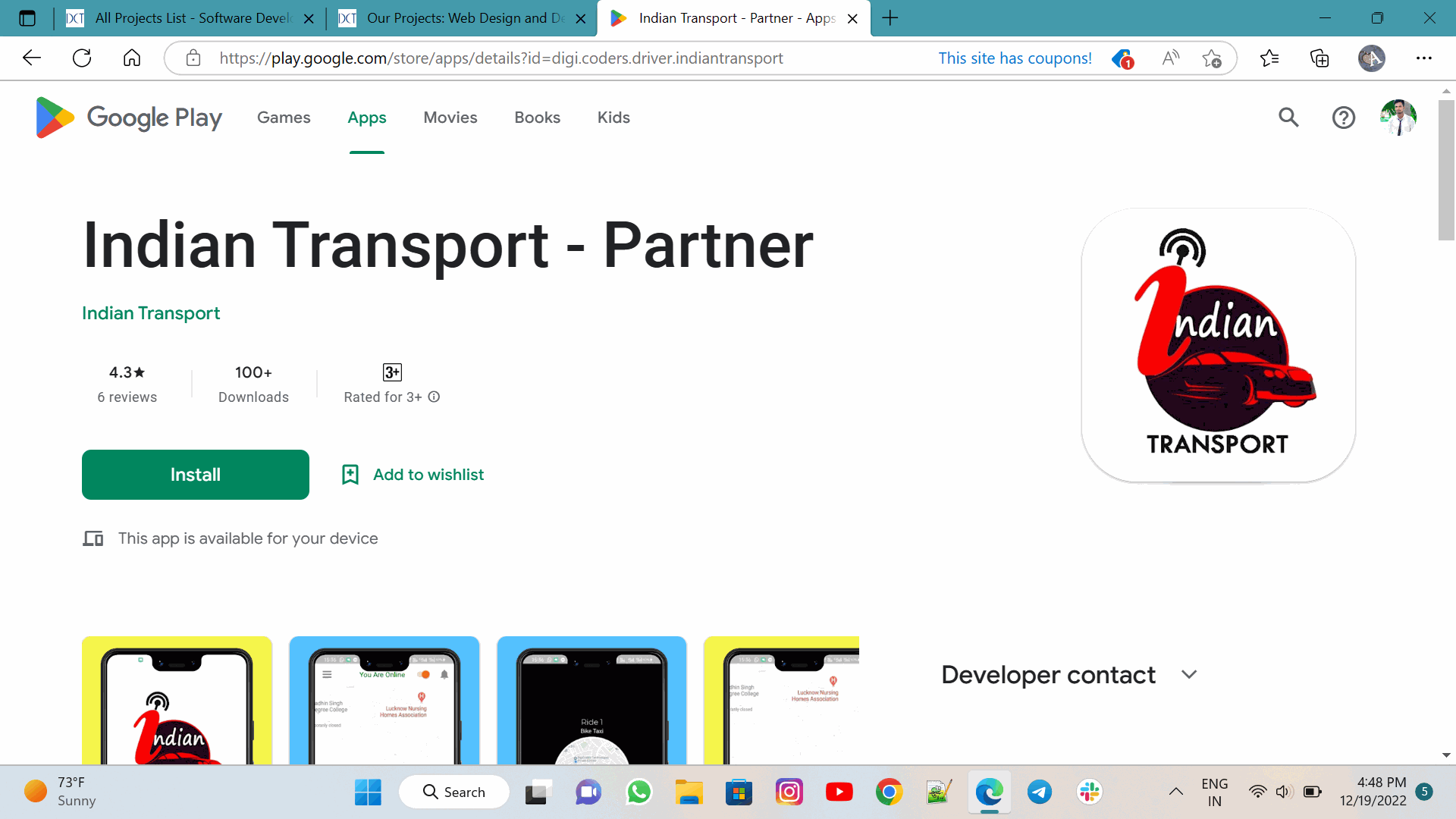Click the Read aloud icon

1170,58
